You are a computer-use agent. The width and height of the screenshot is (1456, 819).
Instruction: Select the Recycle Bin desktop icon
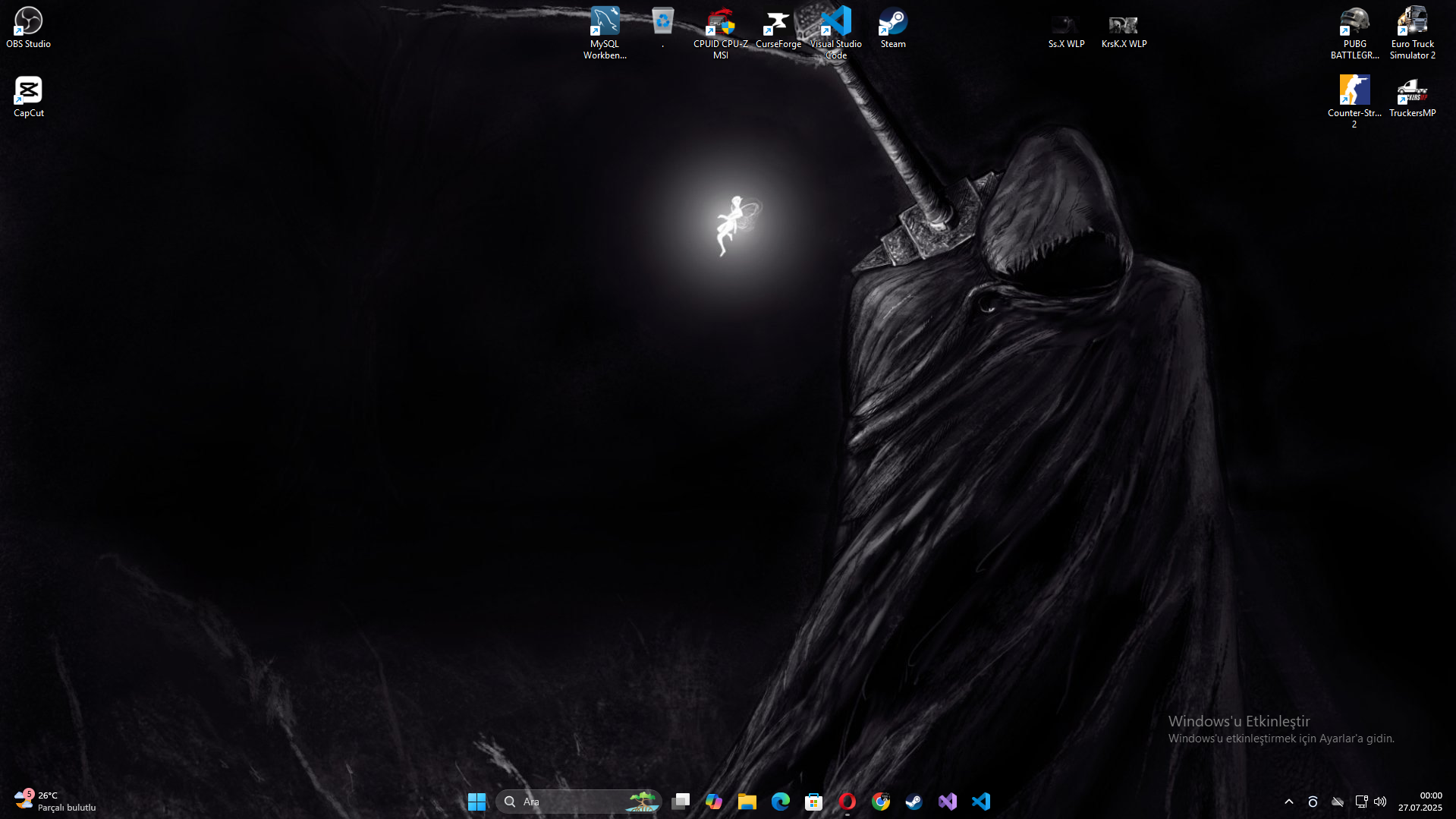point(662,28)
